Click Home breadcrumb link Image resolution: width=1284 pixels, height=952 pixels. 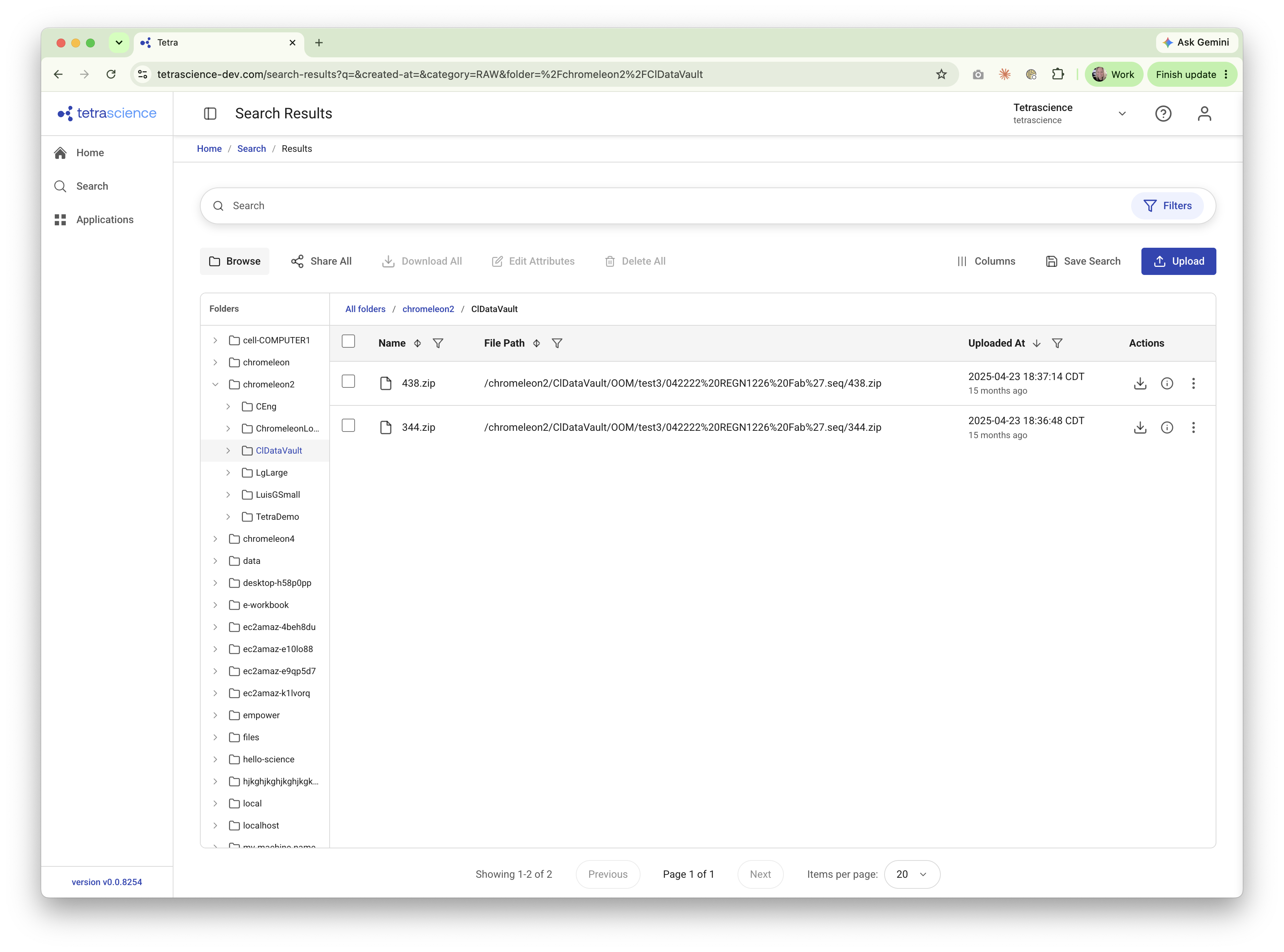209,148
